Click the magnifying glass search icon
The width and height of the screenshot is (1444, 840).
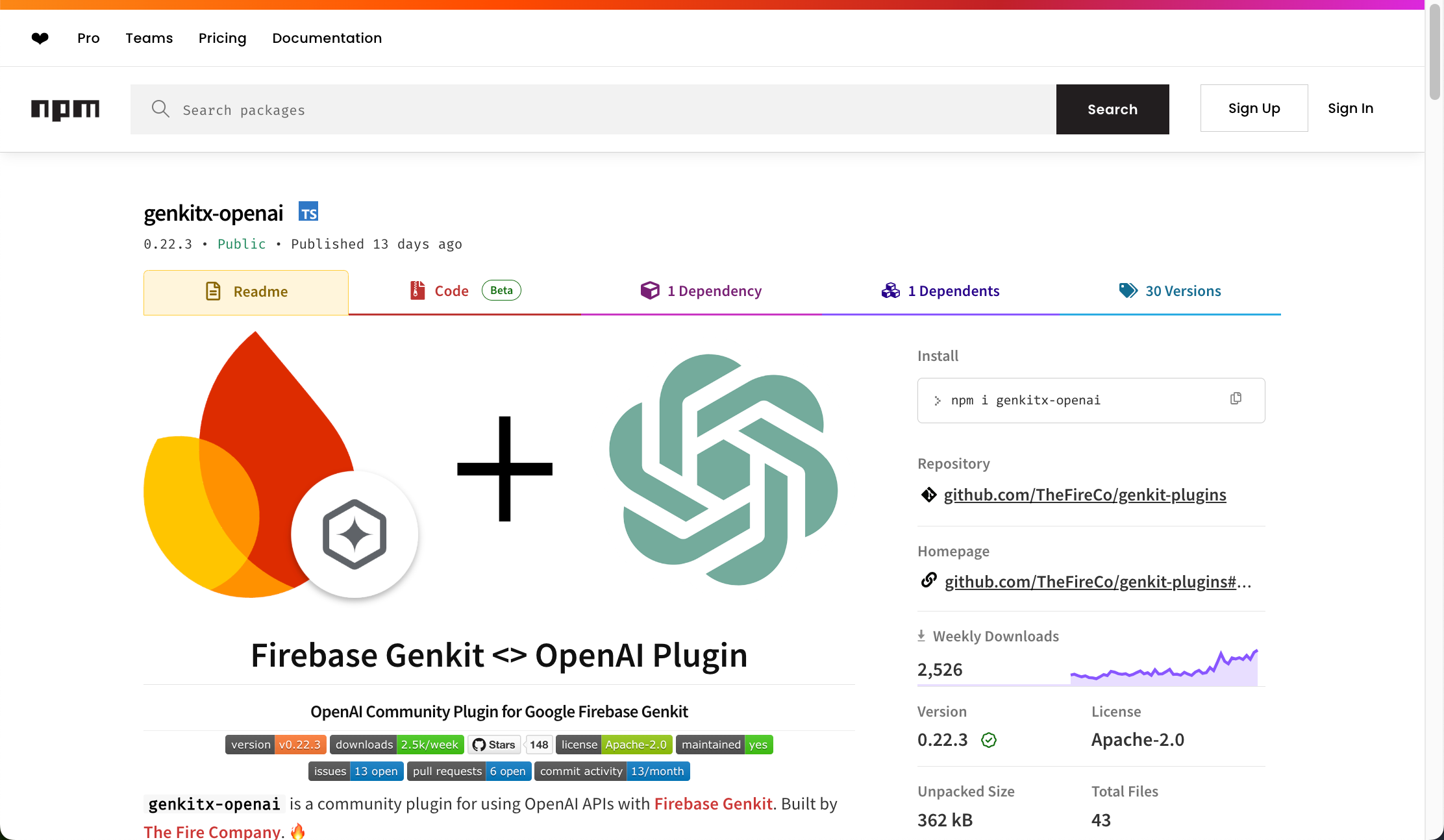pyautogui.click(x=160, y=109)
